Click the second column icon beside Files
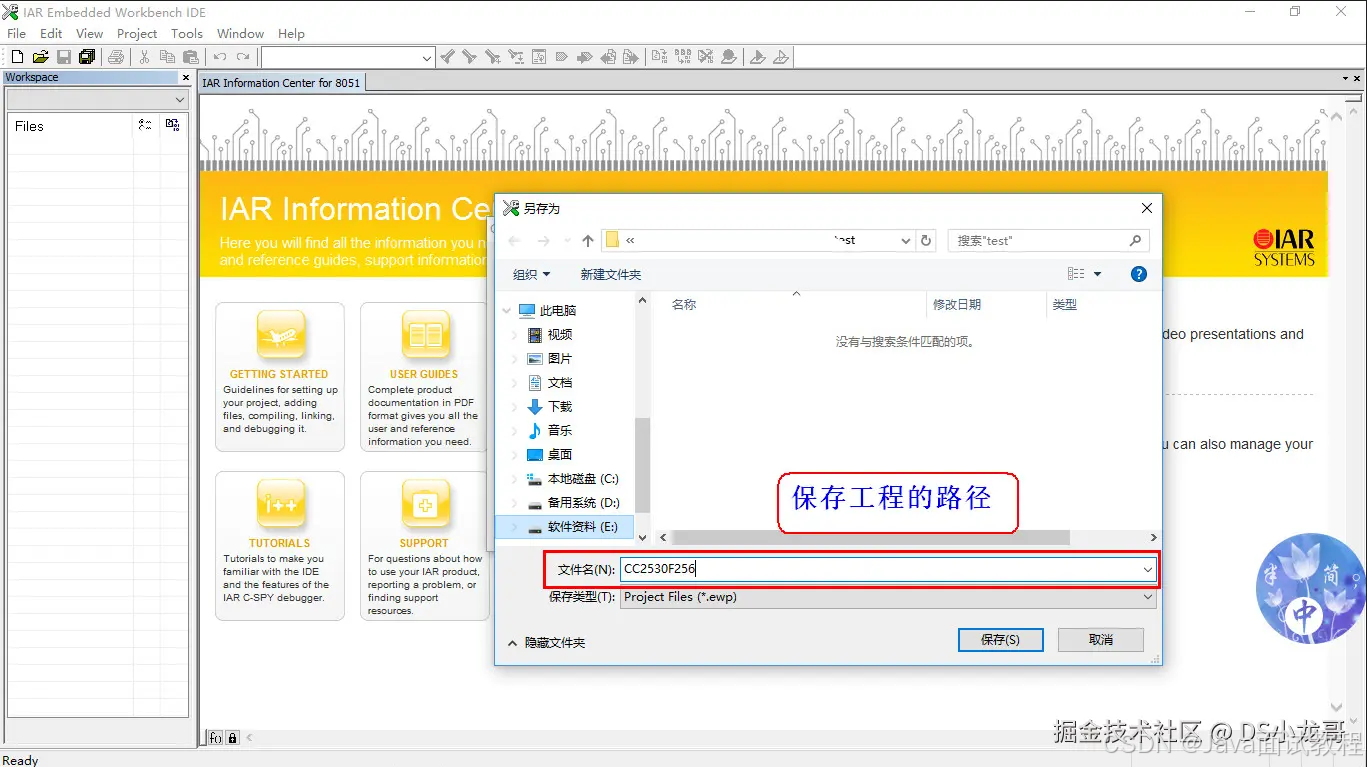The height and width of the screenshot is (767, 1367). (x=172, y=125)
